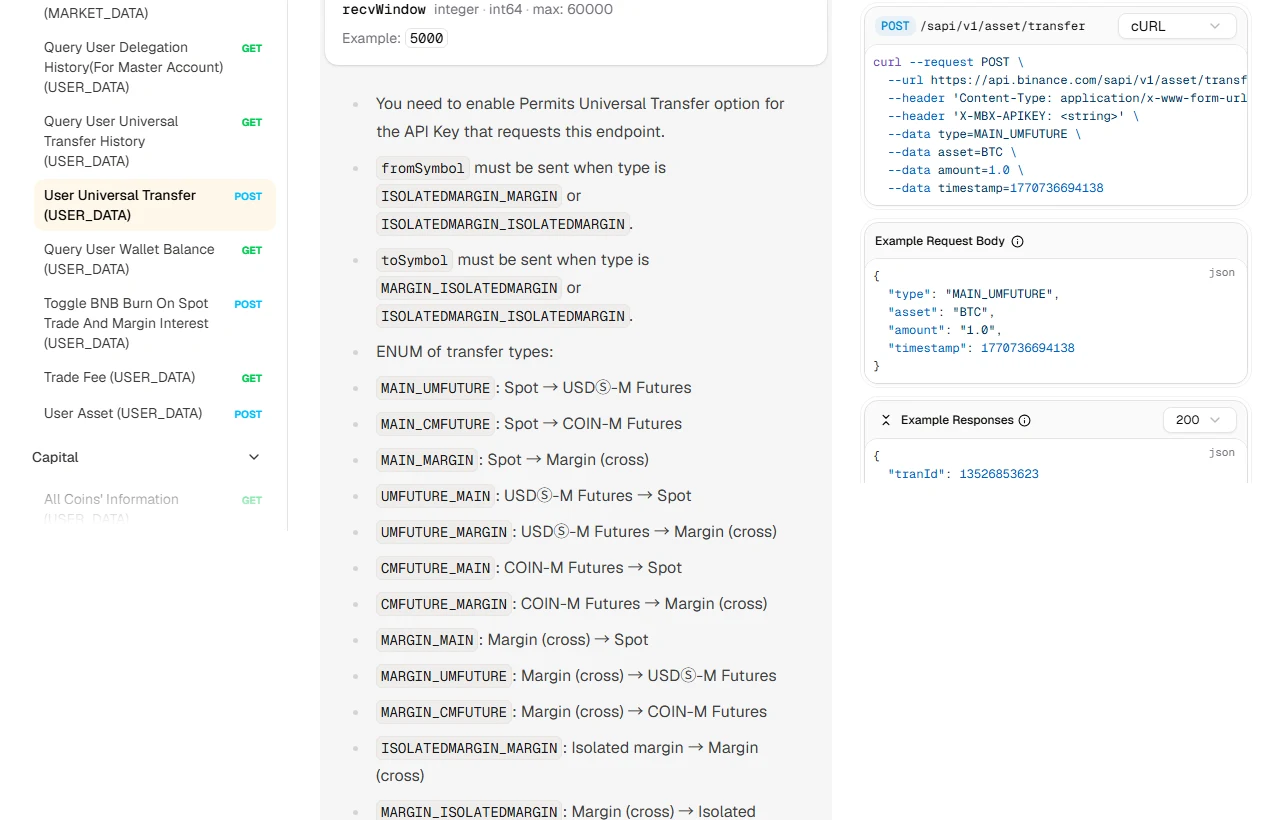This screenshot has height=820, width=1280.
Task: Click the --data asset=BTC line in cURL
Action: (952, 152)
